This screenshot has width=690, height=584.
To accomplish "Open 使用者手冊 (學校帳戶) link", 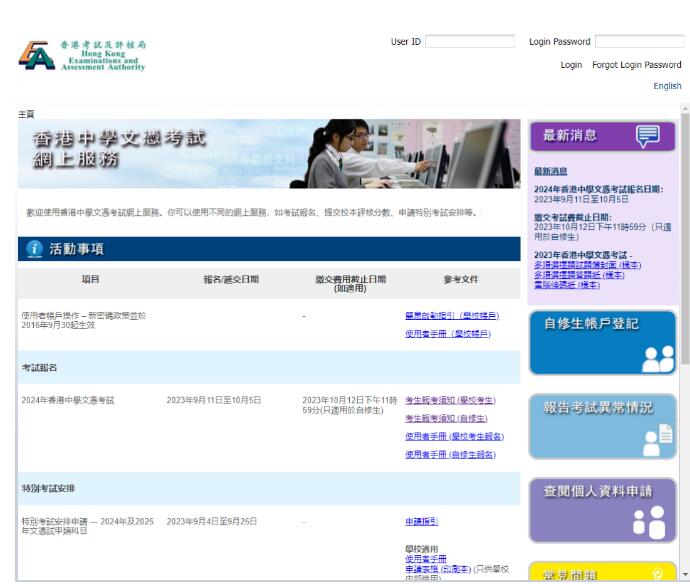I will click(x=448, y=334).
